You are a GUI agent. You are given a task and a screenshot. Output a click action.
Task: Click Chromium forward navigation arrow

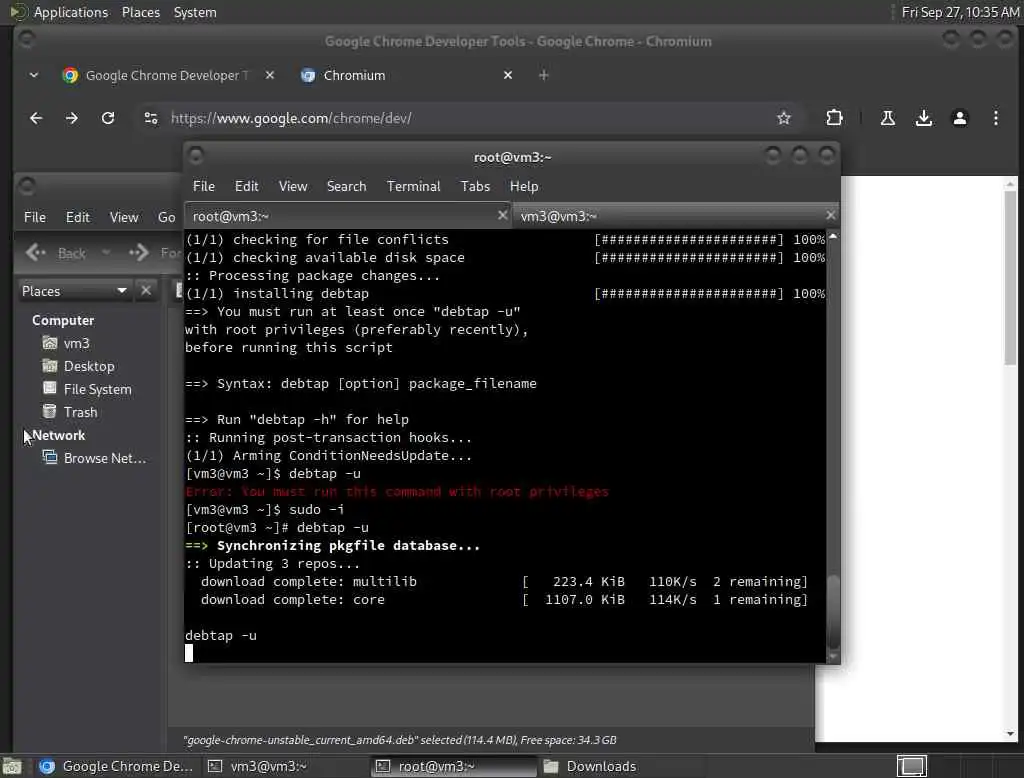click(72, 118)
